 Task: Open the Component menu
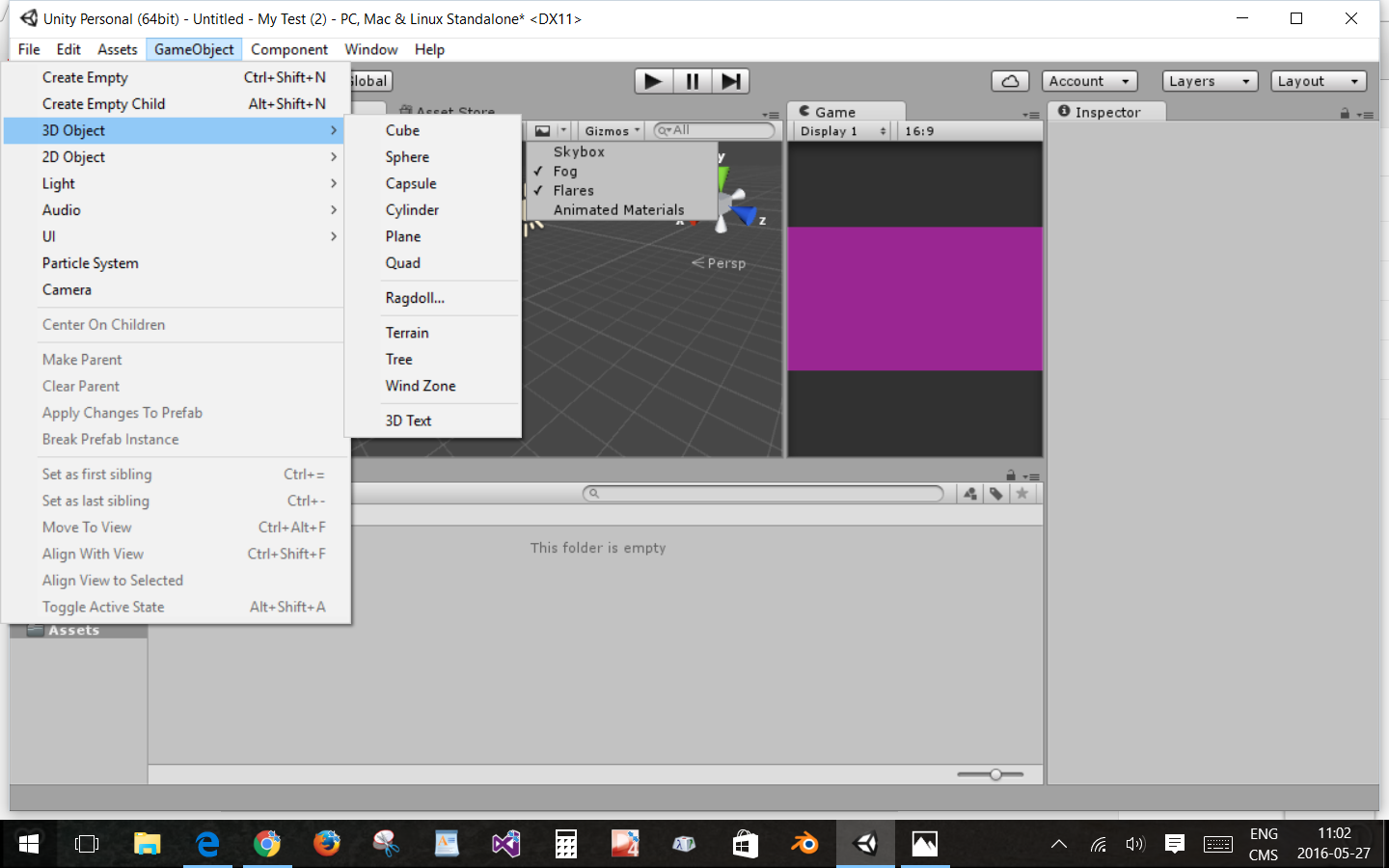click(x=289, y=49)
